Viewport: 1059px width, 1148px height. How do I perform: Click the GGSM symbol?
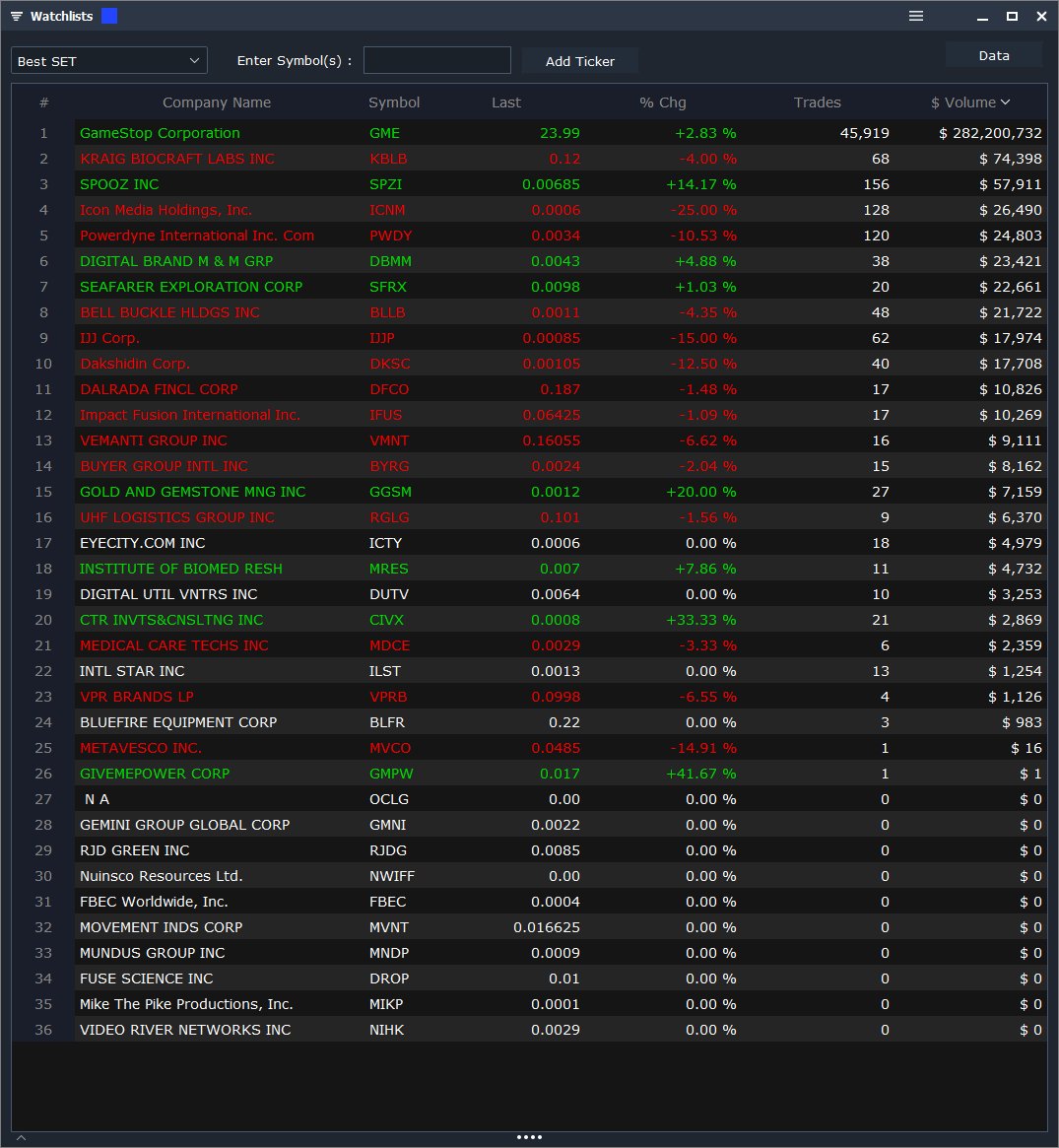pyautogui.click(x=390, y=492)
